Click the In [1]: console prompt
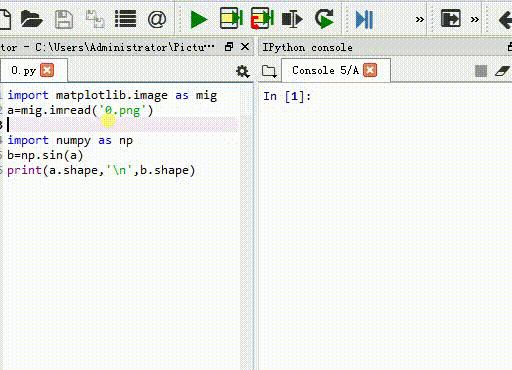 287,96
